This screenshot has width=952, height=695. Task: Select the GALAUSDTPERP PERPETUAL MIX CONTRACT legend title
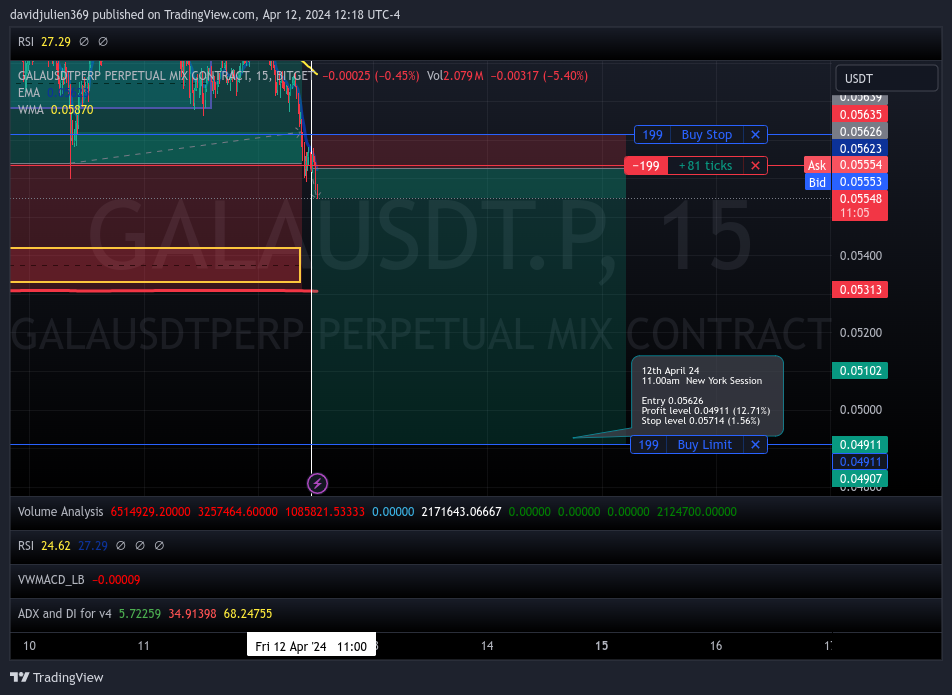(x=164, y=76)
